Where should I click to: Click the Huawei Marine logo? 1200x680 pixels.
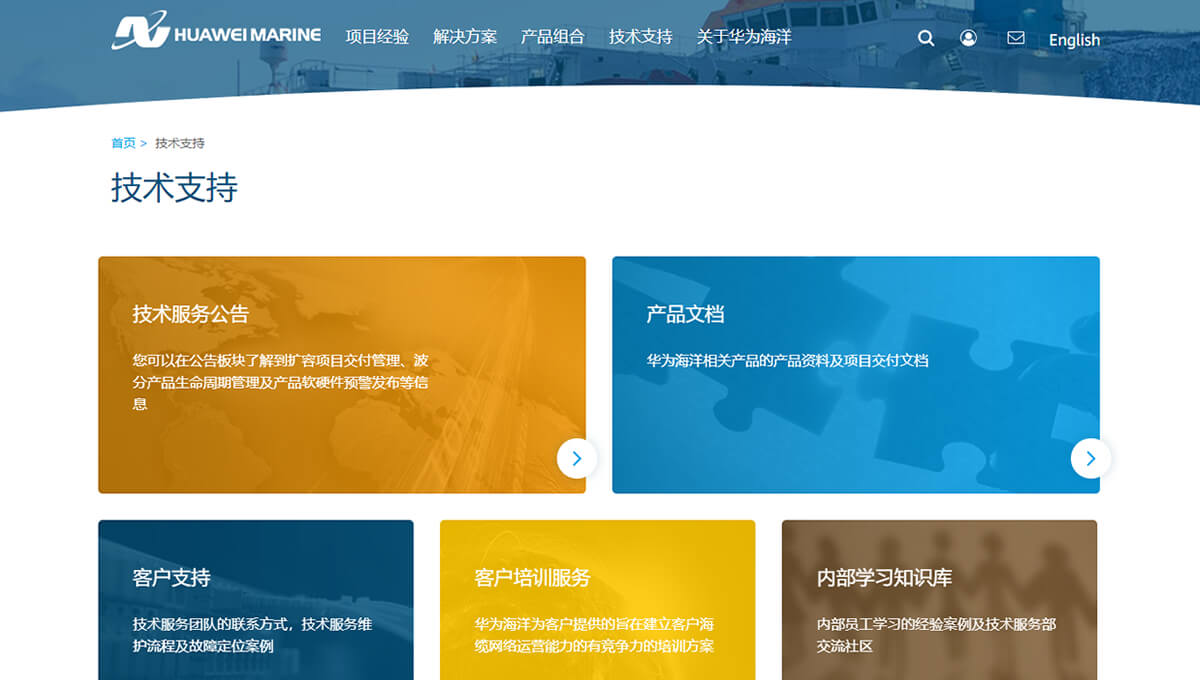[216, 33]
